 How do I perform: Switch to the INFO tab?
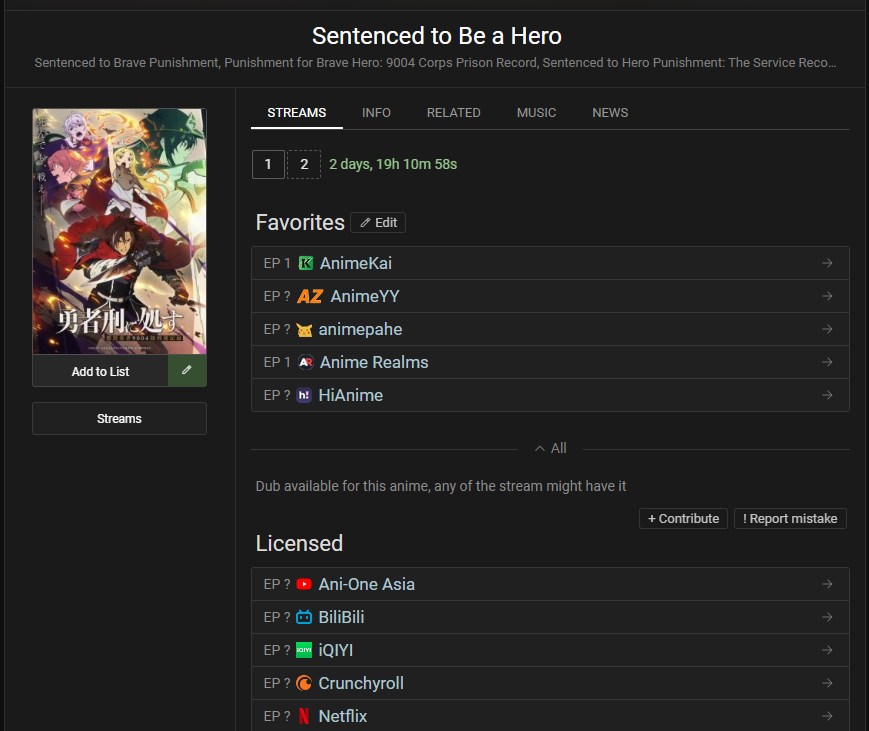[376, 112]
